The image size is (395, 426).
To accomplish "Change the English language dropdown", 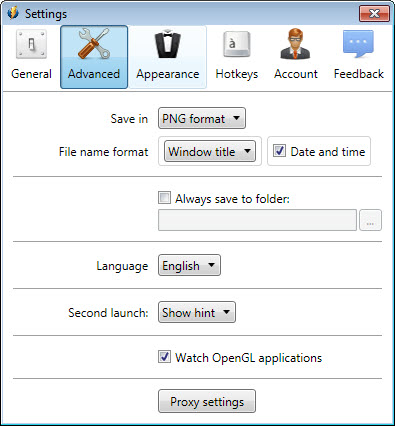I will pyautogui.click(x=189, y=265).
